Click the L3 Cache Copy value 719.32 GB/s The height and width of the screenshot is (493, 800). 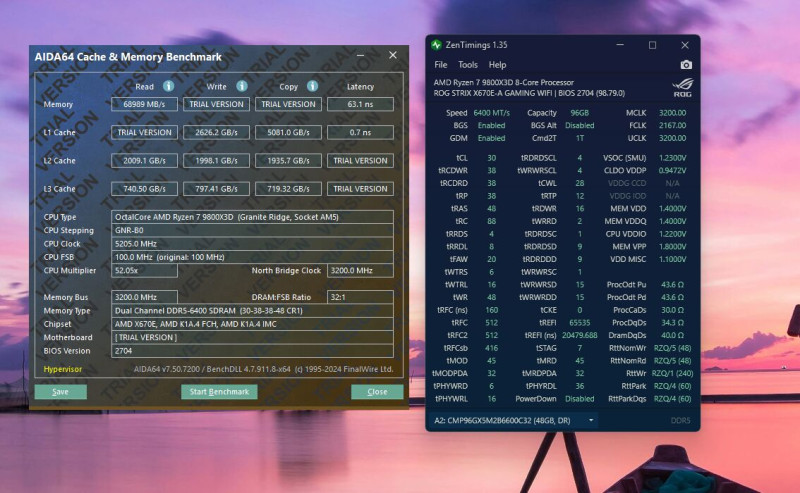click(288, 189)
